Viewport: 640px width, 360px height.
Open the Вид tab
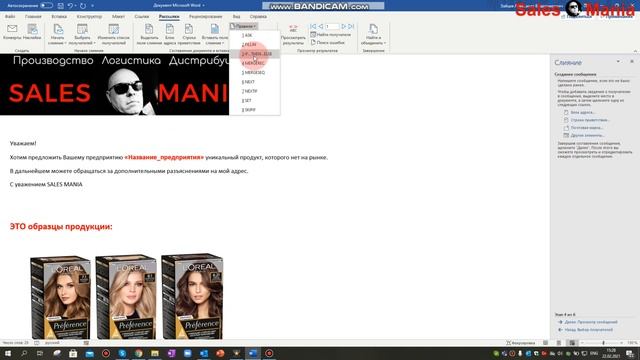tap(236, 17)
